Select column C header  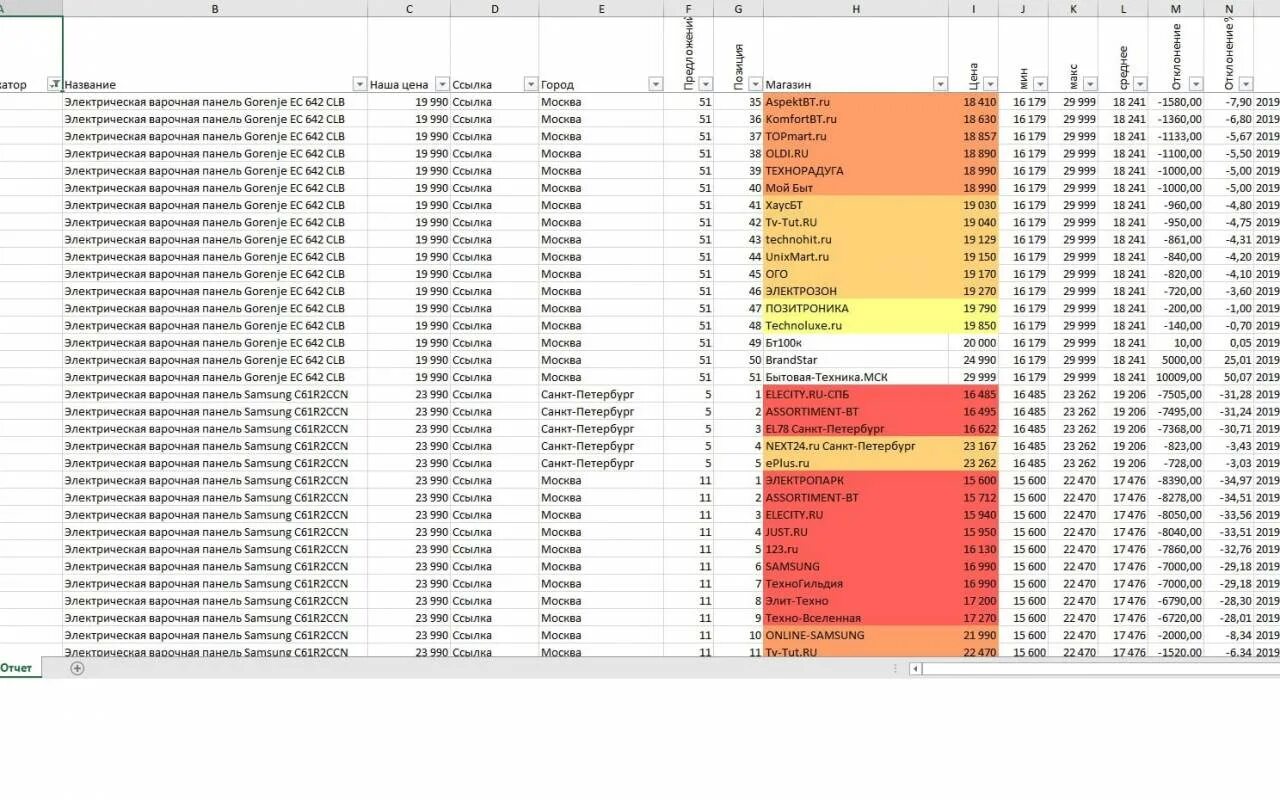pos(409,8)
